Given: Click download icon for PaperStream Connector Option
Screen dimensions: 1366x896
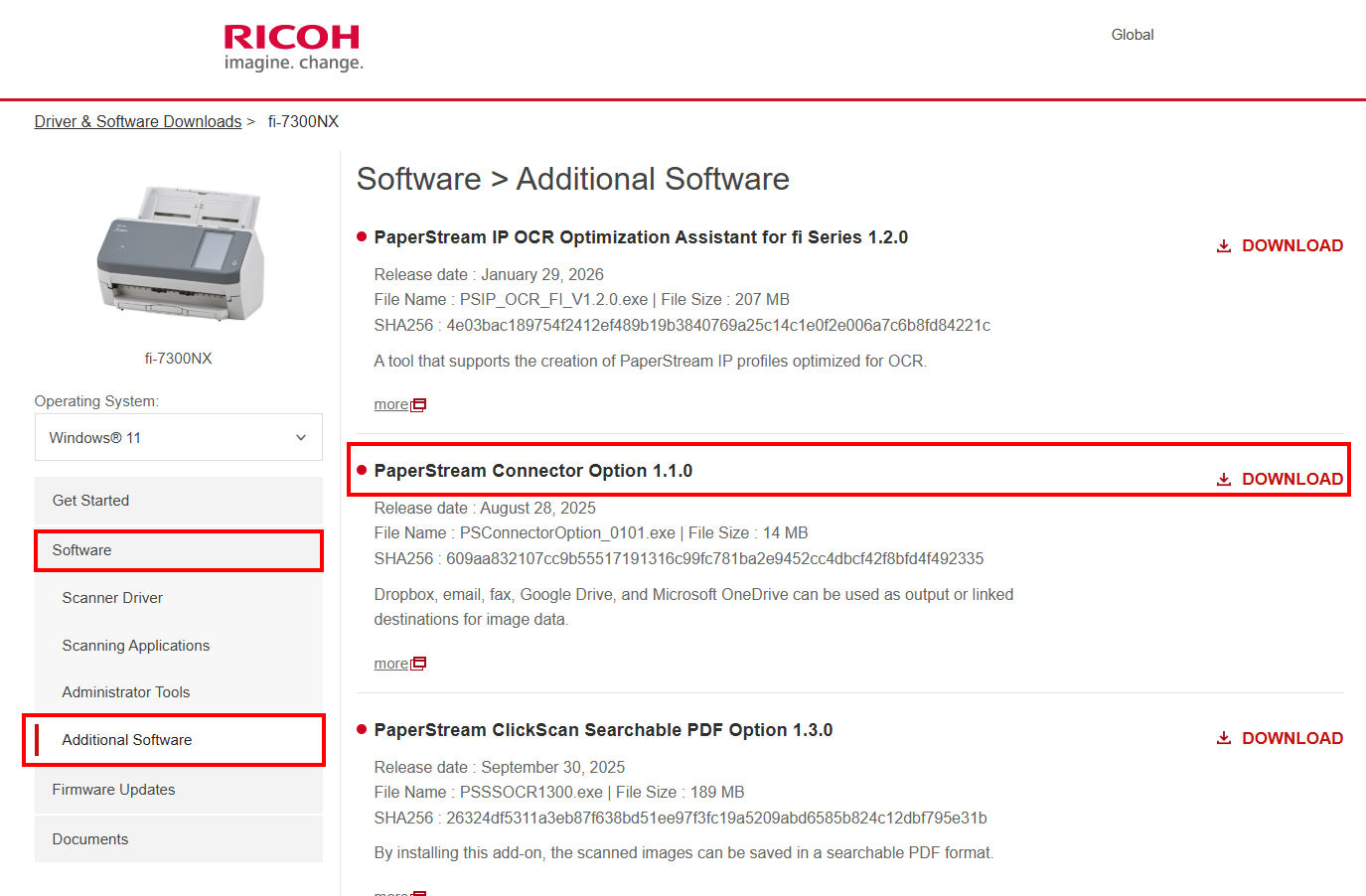Looking at the screenshot, I should (x=1224, y=479).
